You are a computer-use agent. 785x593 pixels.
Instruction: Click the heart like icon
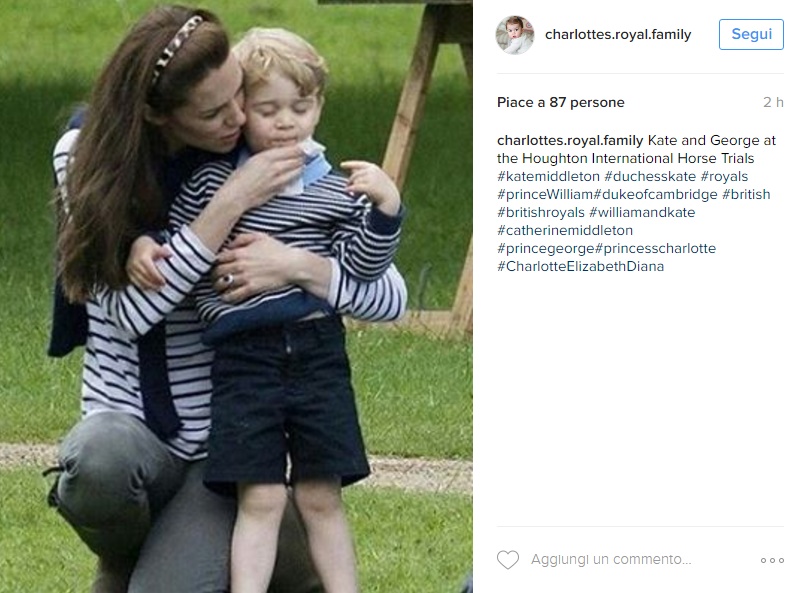(x=508, y=559)
